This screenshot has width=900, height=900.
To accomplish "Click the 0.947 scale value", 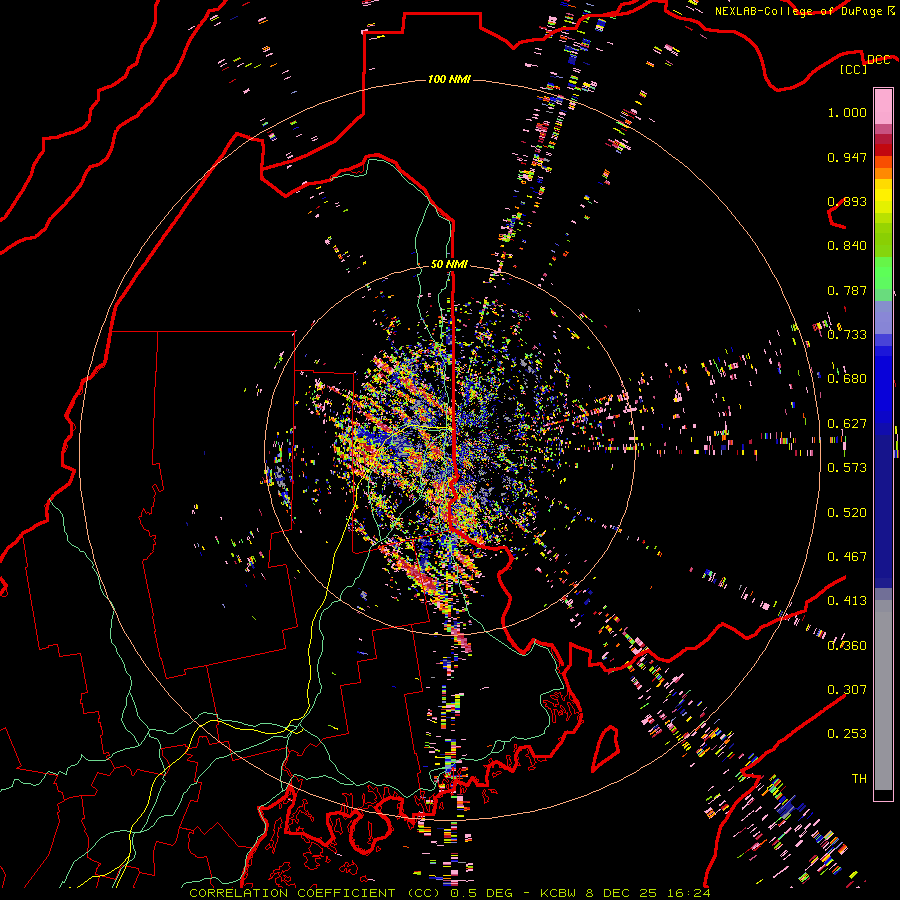I will [x=847, y=157].
